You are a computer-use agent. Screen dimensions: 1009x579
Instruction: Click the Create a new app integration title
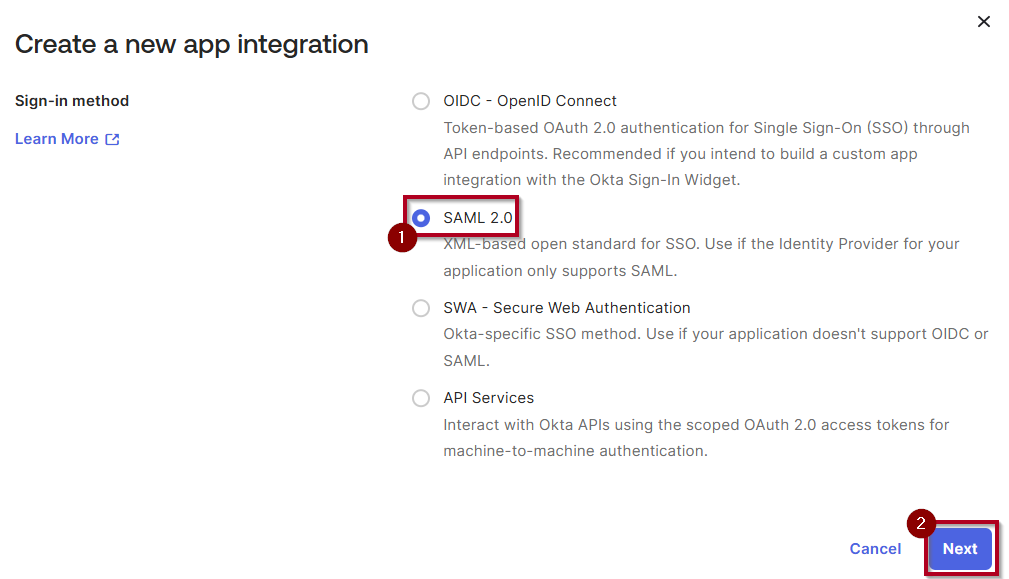pyautogui.click(x=190, y=44)
